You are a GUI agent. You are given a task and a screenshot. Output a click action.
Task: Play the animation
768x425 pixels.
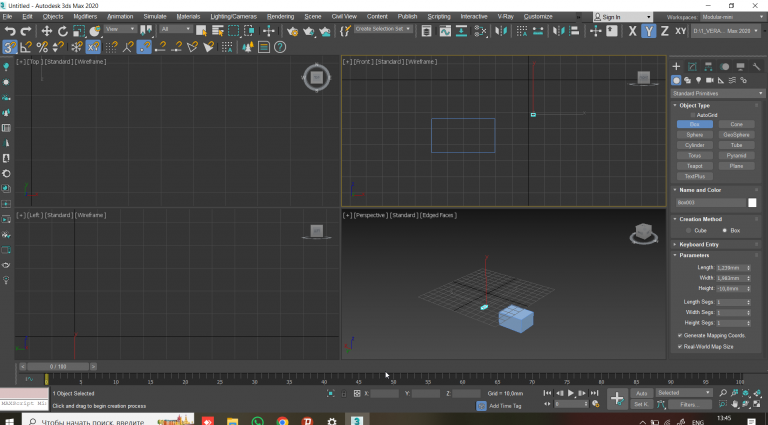pyautogui.click(x=571, y=393)
